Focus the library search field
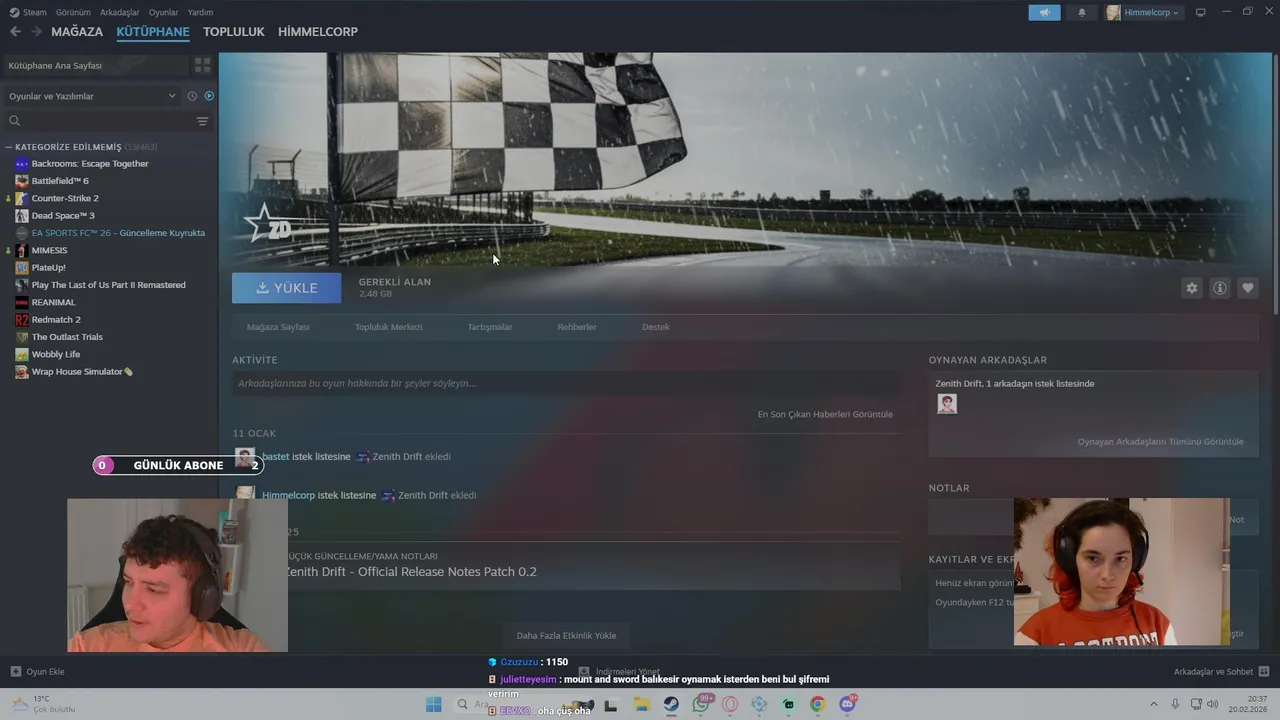 click(x=100, y=121)
